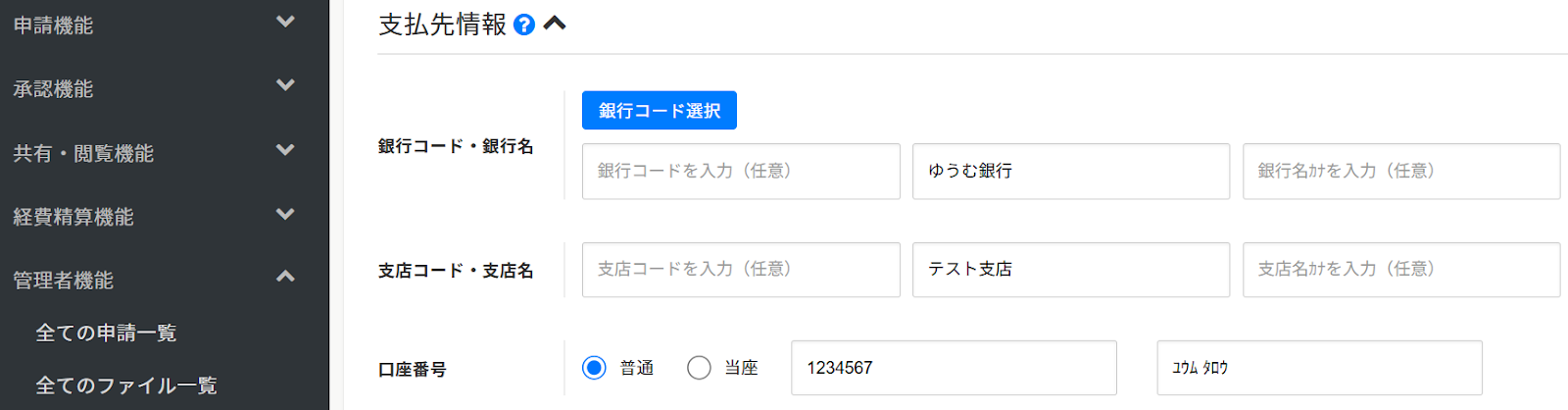This screenshot has width=1568, height=410.
Task: Click the 銀行コードを入力 field
Action: [740, 172]
